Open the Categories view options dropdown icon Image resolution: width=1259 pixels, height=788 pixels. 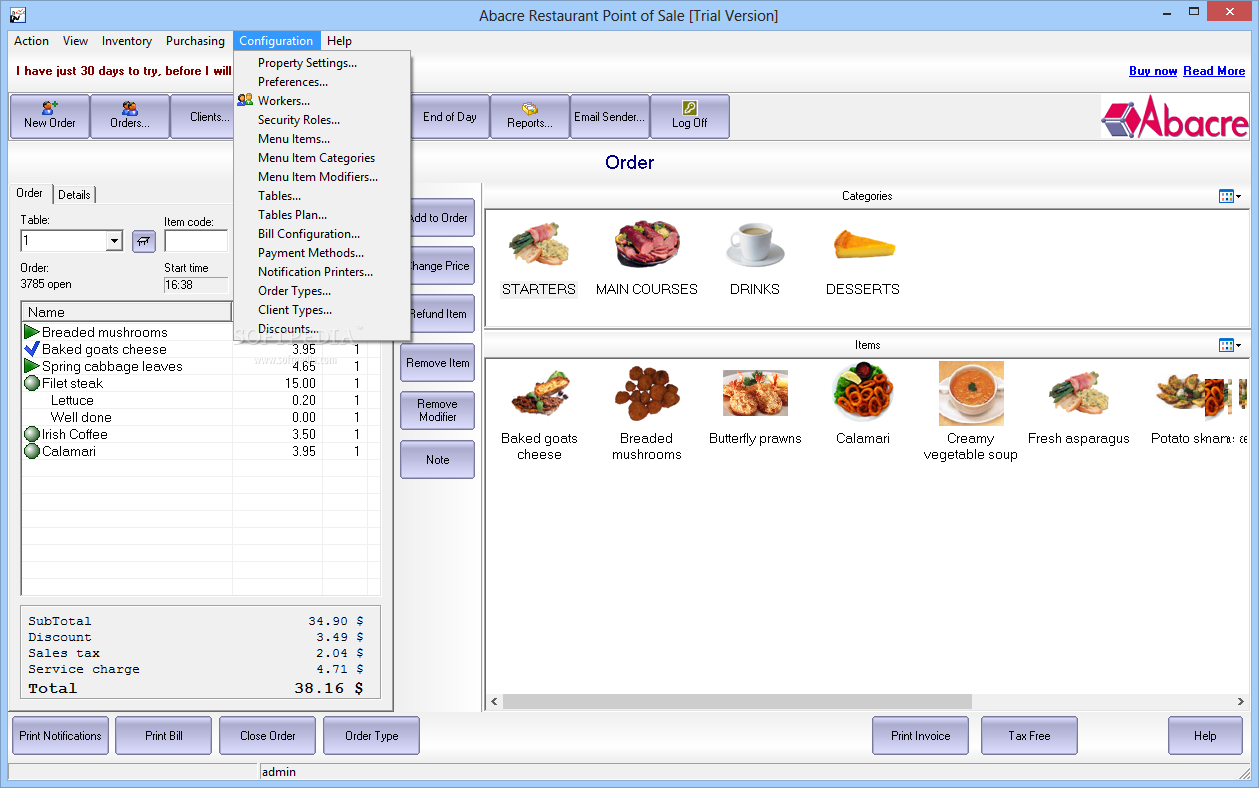click(x=1230, y=196)
